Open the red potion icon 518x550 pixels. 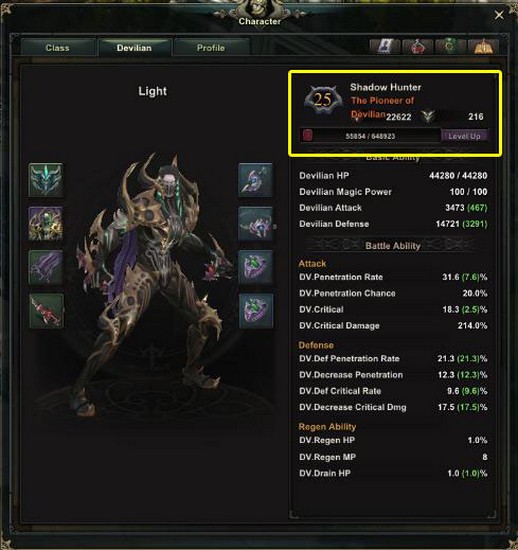(x=417, y=47)
